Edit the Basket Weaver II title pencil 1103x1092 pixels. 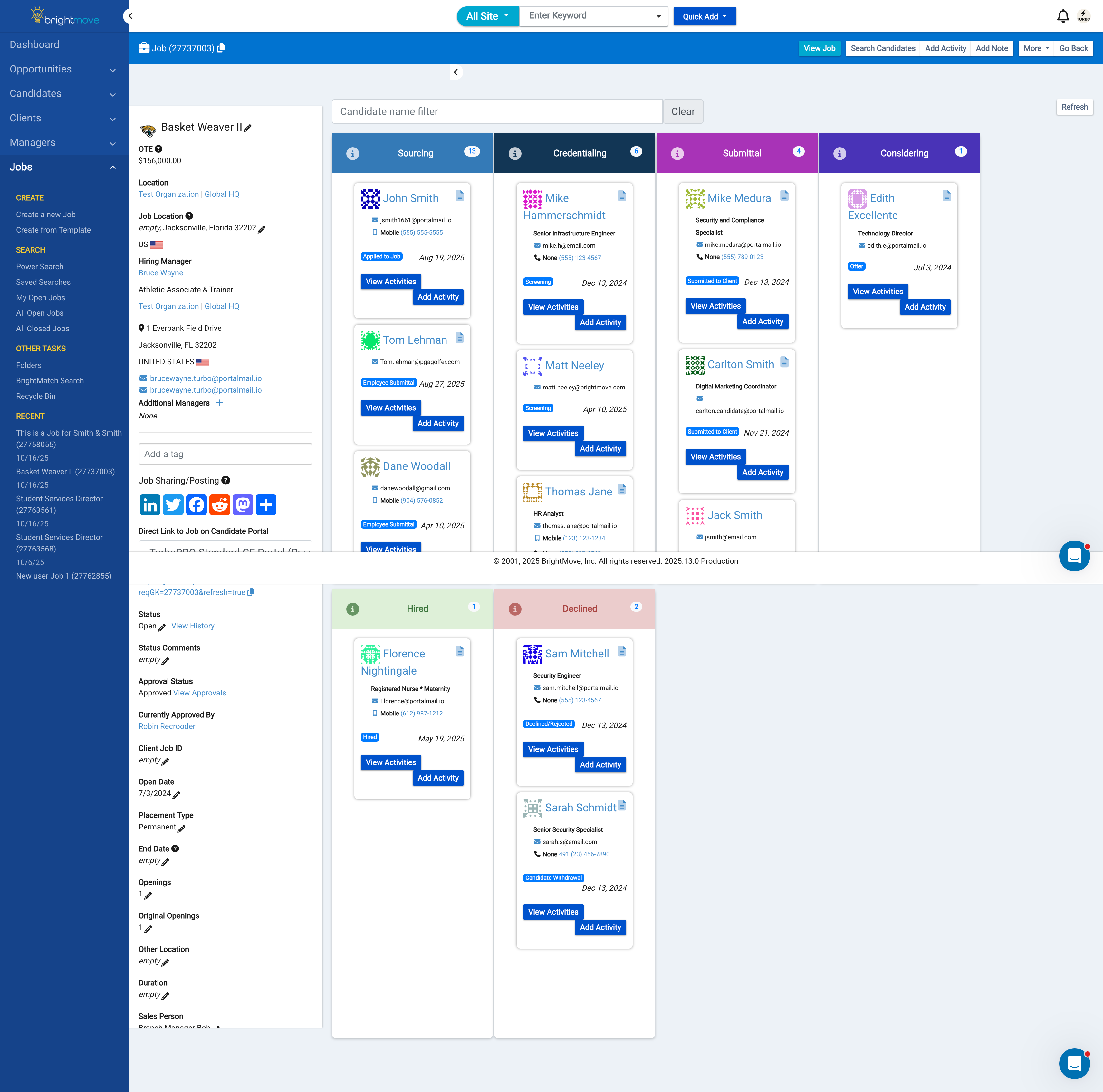[x=248, y=128]
